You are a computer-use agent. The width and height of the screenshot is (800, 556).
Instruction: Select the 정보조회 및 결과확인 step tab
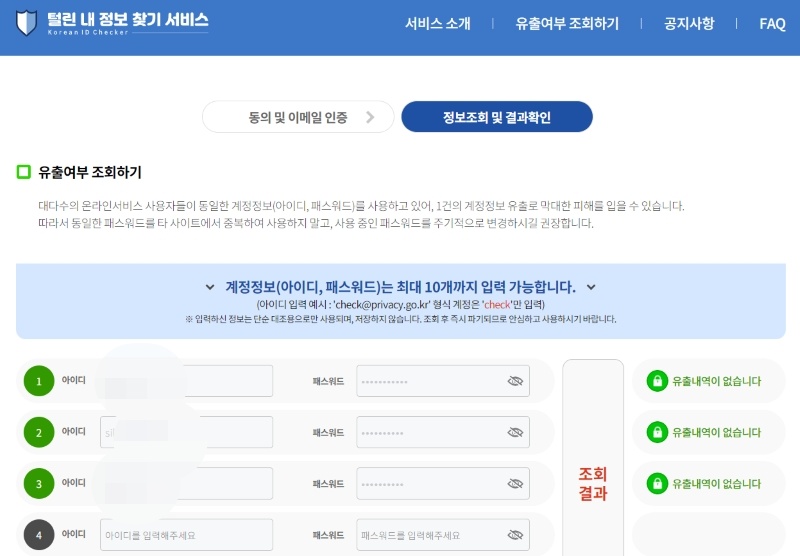coord(497,117)
